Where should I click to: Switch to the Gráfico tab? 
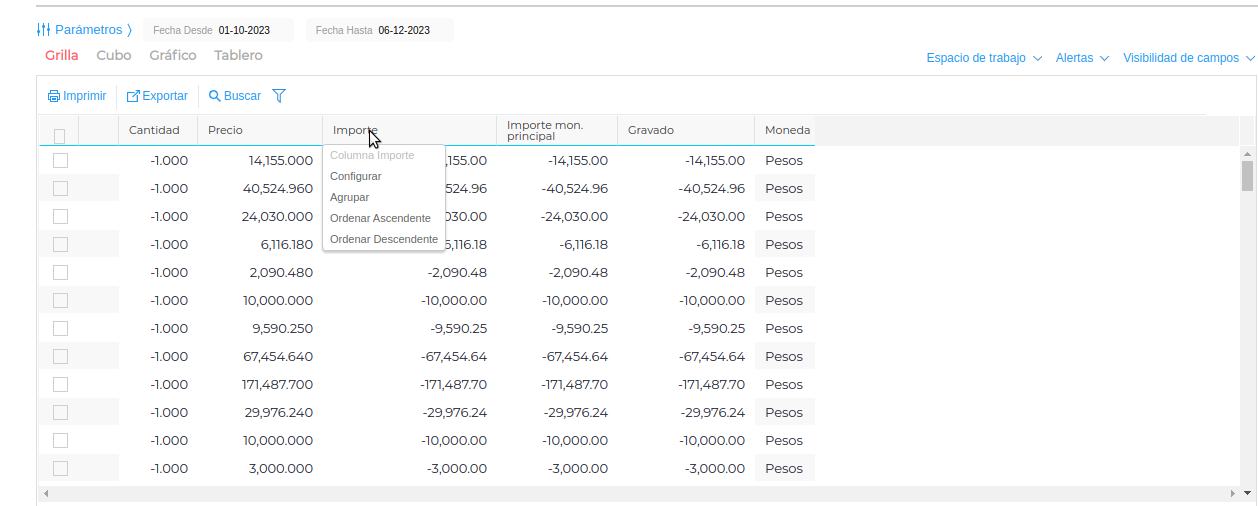pyautogui.click(x=173, y=56)
